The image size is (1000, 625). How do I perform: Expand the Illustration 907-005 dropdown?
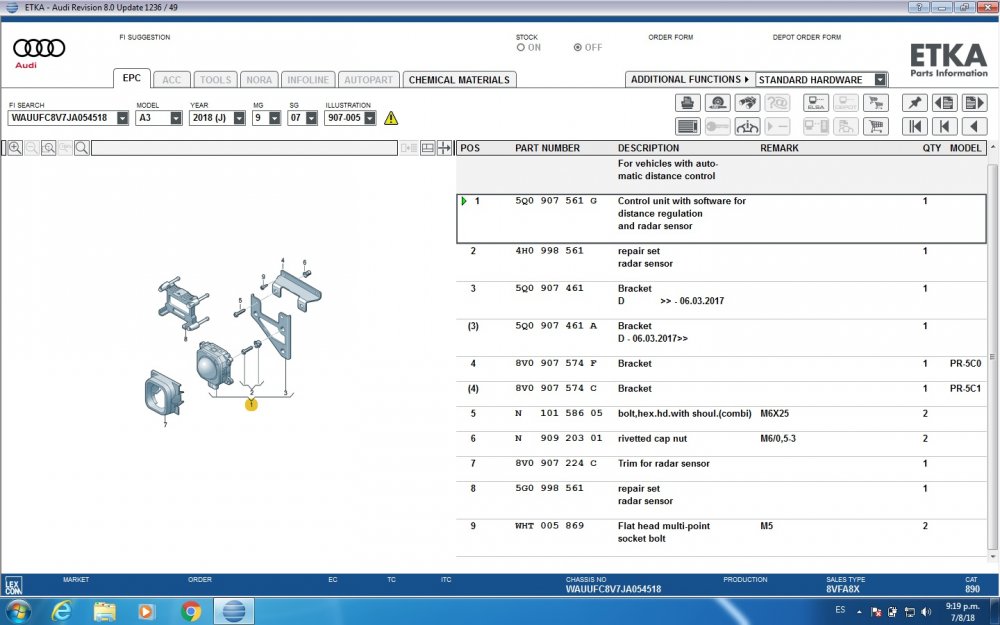coord(369,118)
